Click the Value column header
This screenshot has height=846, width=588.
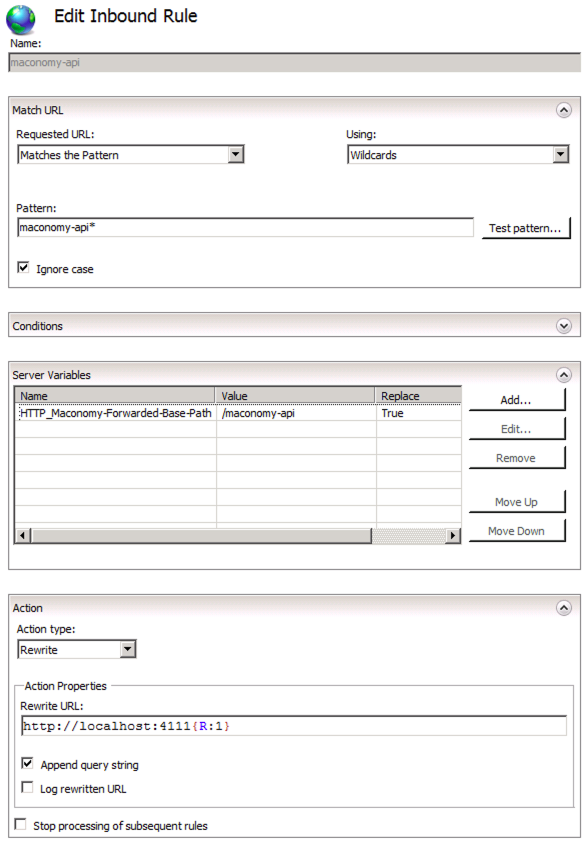coord(295,395)
